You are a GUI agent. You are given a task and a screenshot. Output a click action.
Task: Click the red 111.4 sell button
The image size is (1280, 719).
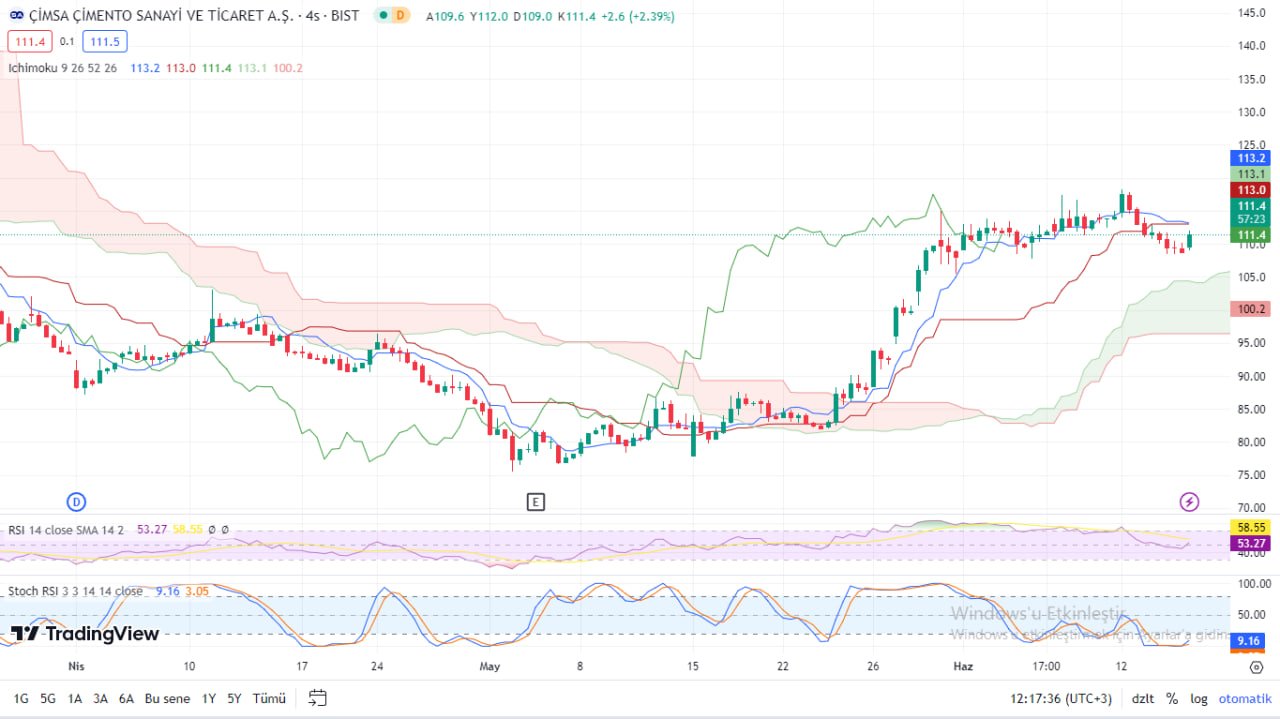pyautogui.click(x=31, y=41)
